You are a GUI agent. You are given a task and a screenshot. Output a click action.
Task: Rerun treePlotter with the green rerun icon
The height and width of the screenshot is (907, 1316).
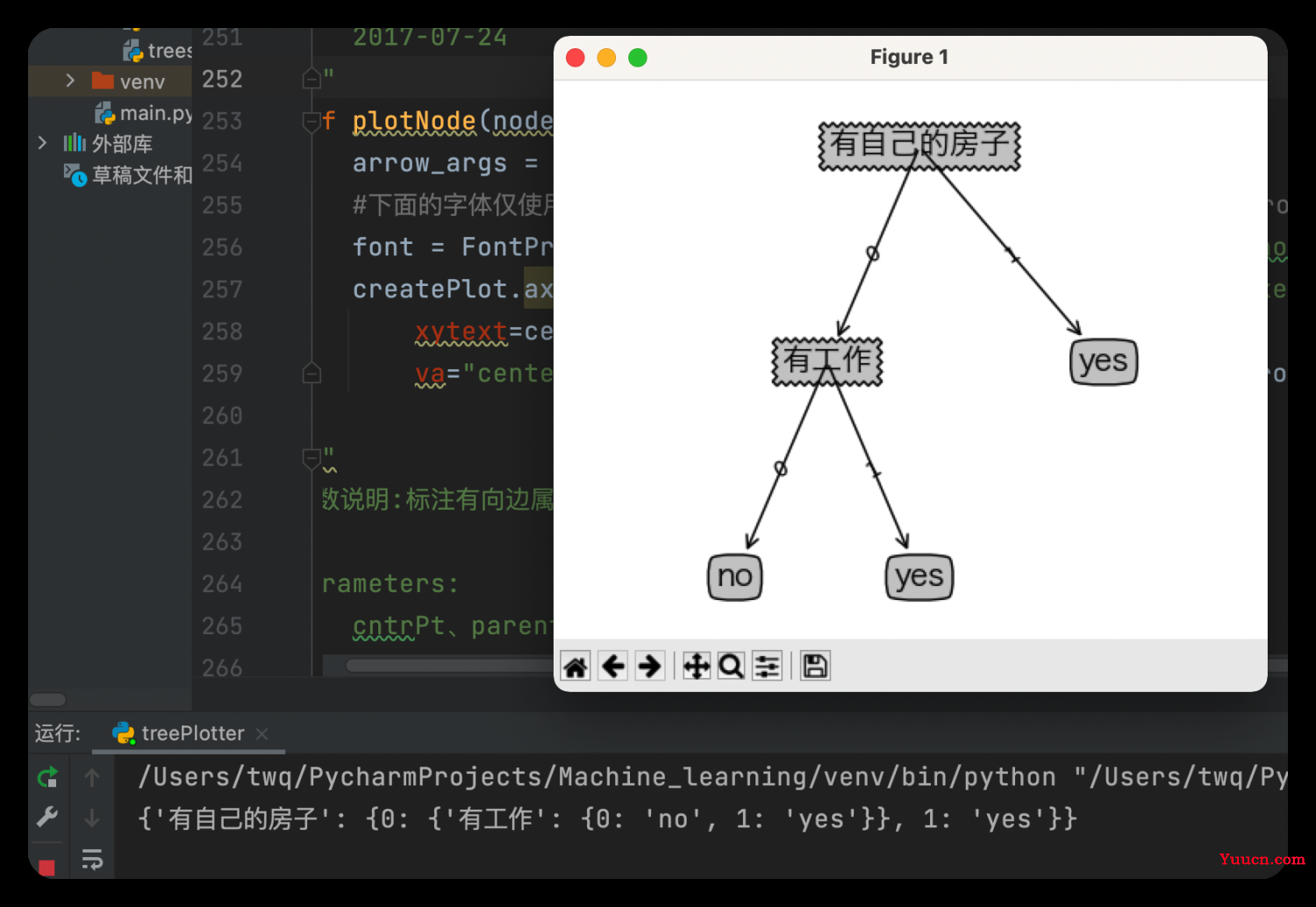(47, 777)
